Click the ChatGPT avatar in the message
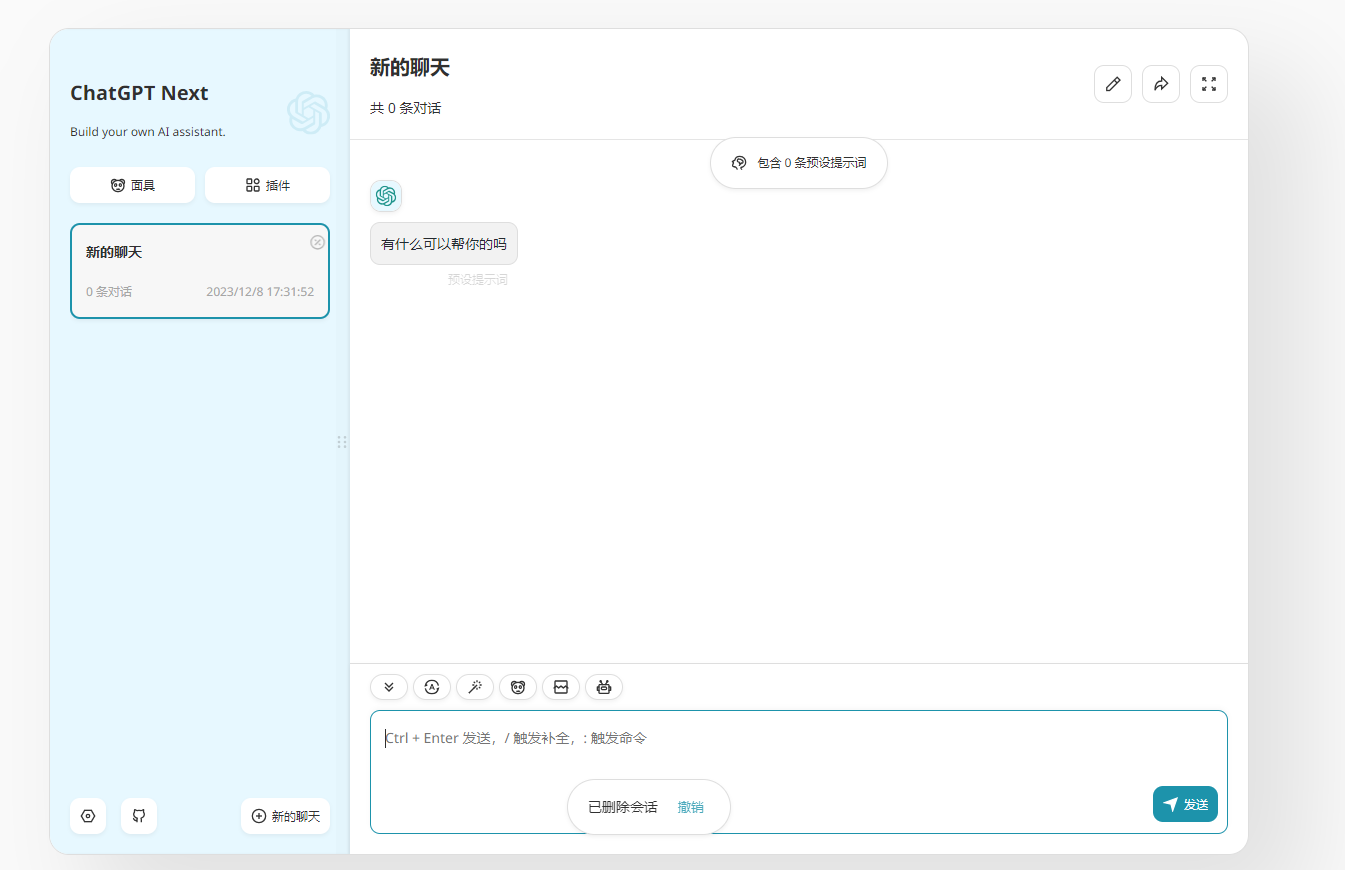Viewport: 1345px width, 870px height. pyautogui.click(x=386, y=196)
